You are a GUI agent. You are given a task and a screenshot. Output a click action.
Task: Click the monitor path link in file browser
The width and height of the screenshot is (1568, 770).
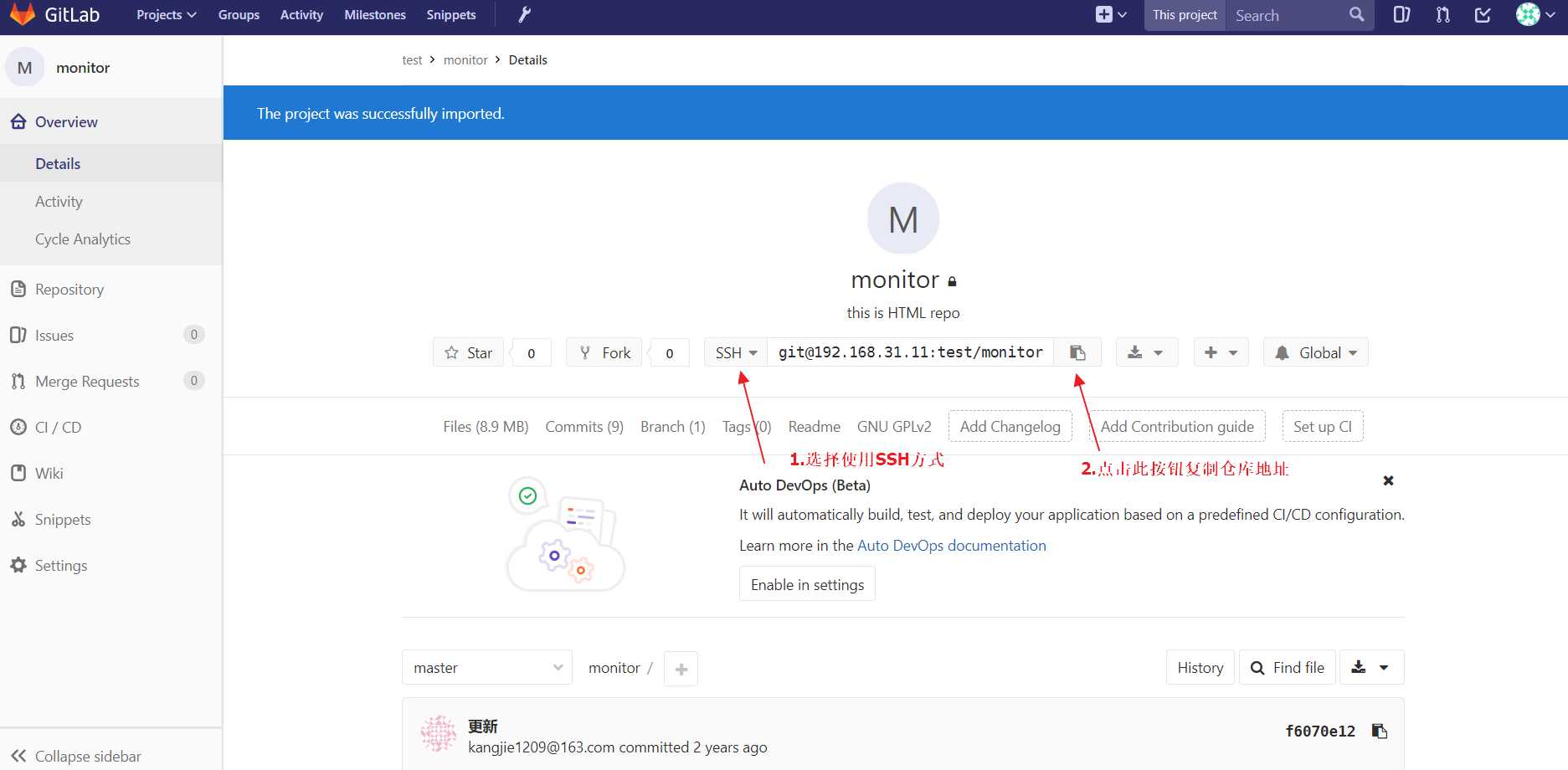[x=614, y=668]
